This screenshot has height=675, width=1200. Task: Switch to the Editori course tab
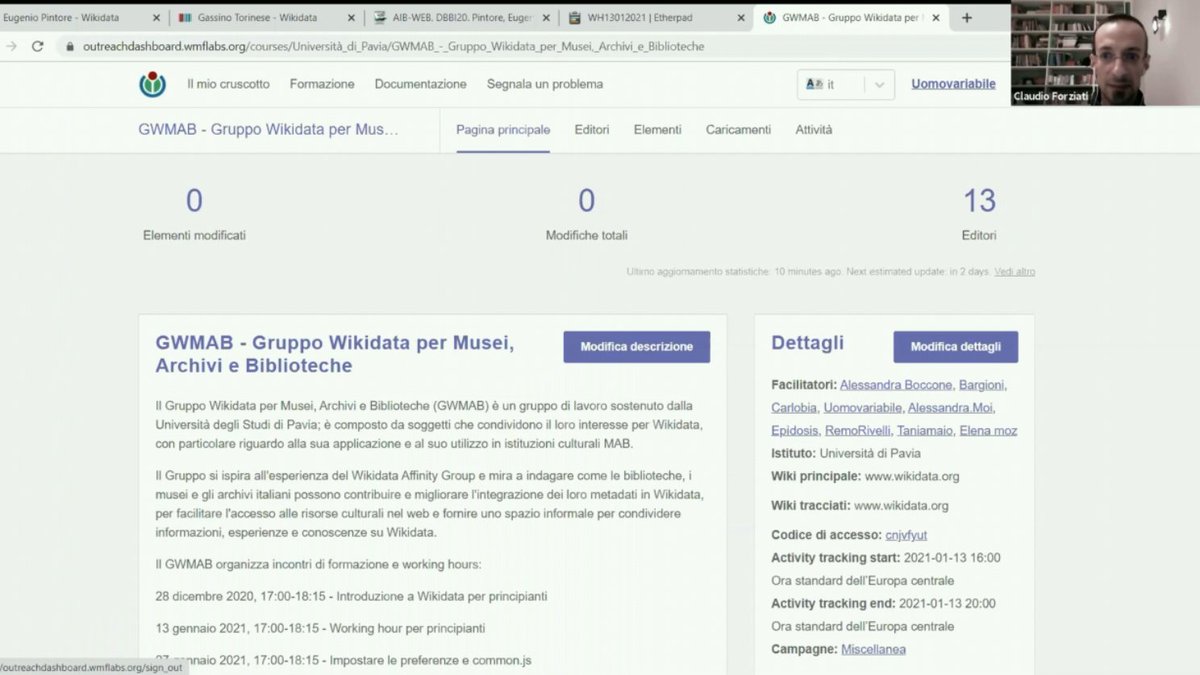point(592,130)
